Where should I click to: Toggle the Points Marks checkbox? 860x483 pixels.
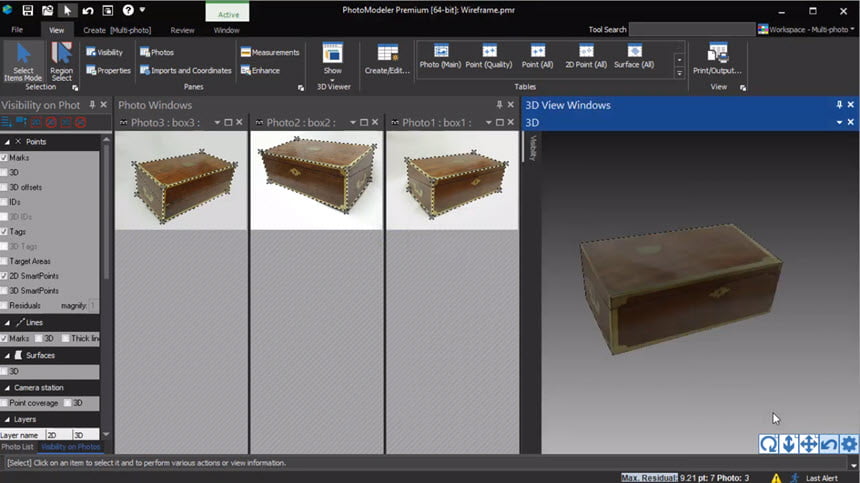4,157
